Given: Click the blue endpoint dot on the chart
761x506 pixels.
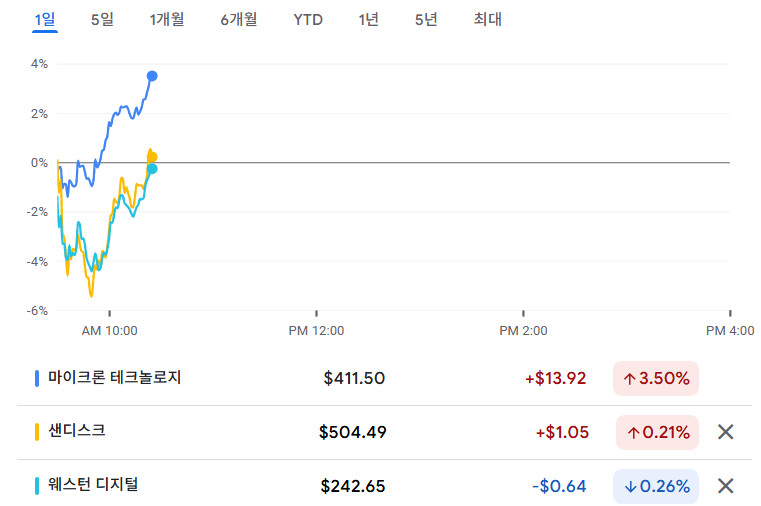Looking at the screenshot, I should tap(152, 76).
